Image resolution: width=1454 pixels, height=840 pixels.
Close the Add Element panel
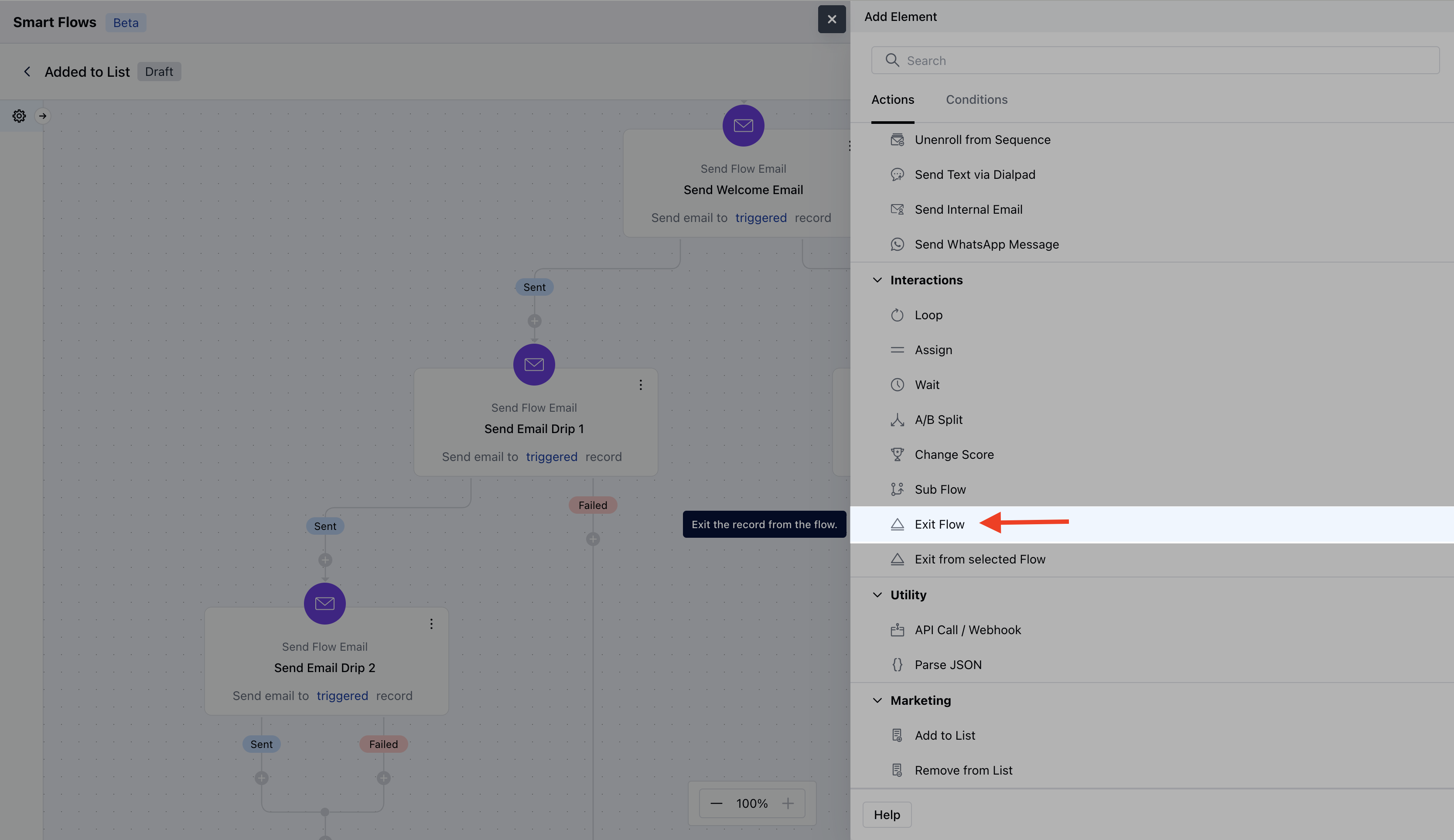click(831, 19)
